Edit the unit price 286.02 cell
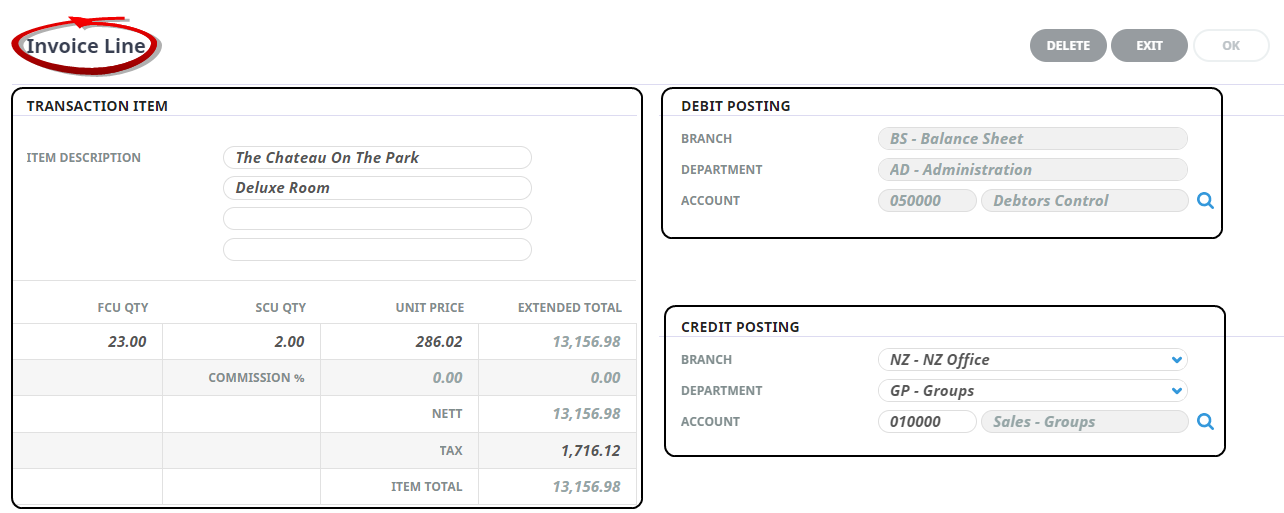The height and width of the screenshot is (513, 1284). pos(400,342)
